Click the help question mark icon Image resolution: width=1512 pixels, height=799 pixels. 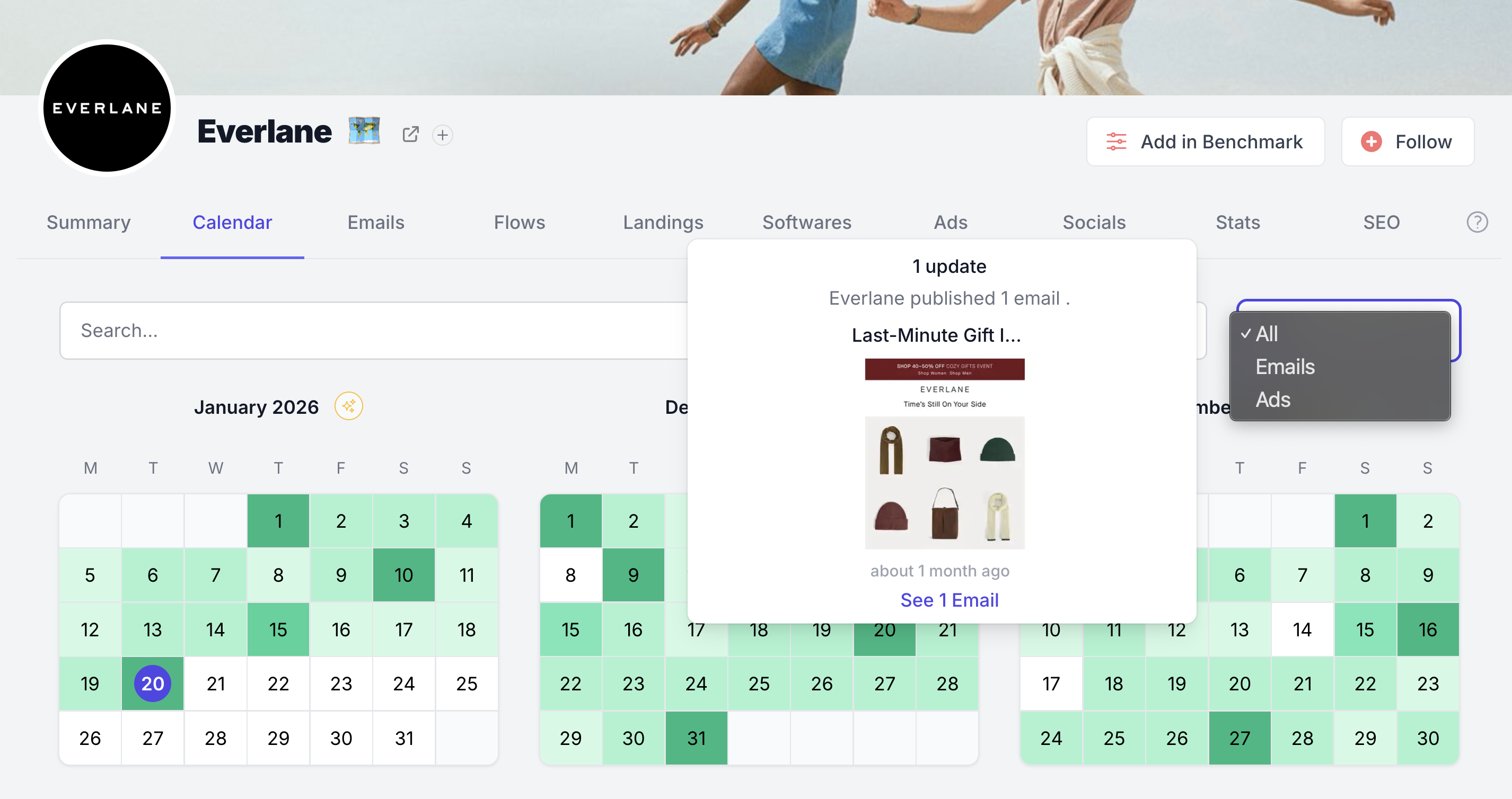coord(1477,223)
